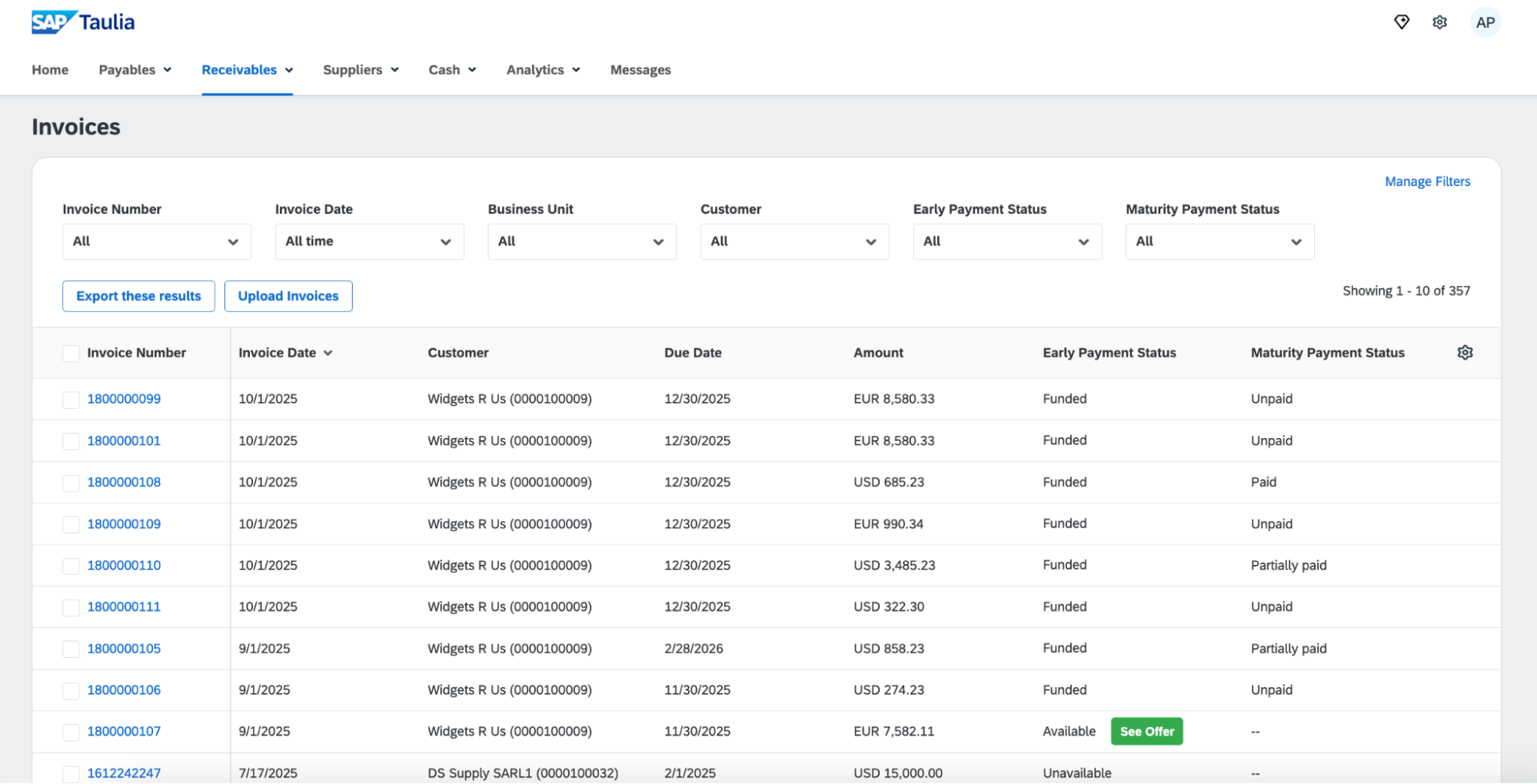Click the Upload Invoices button
Viewport: 1537px width, 784px height.
coord(288,296)
